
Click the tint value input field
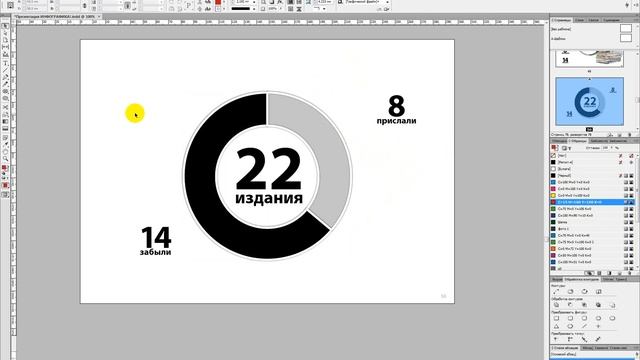click(605, 147)
